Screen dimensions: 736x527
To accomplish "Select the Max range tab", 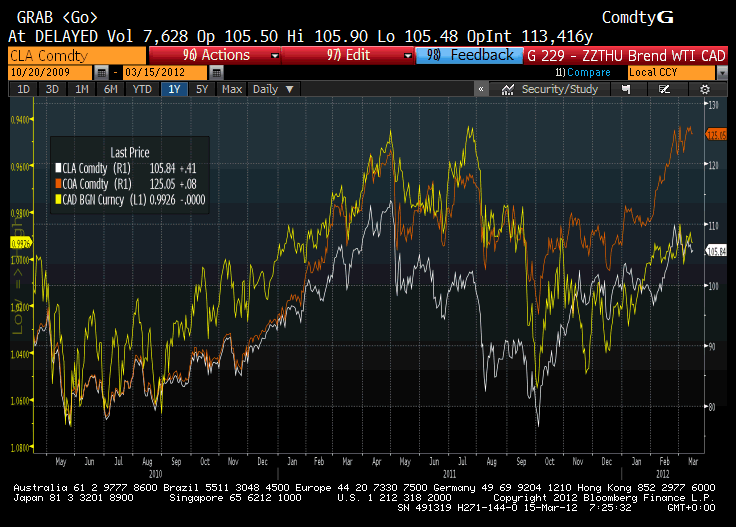I will click(x=232, y=89).
